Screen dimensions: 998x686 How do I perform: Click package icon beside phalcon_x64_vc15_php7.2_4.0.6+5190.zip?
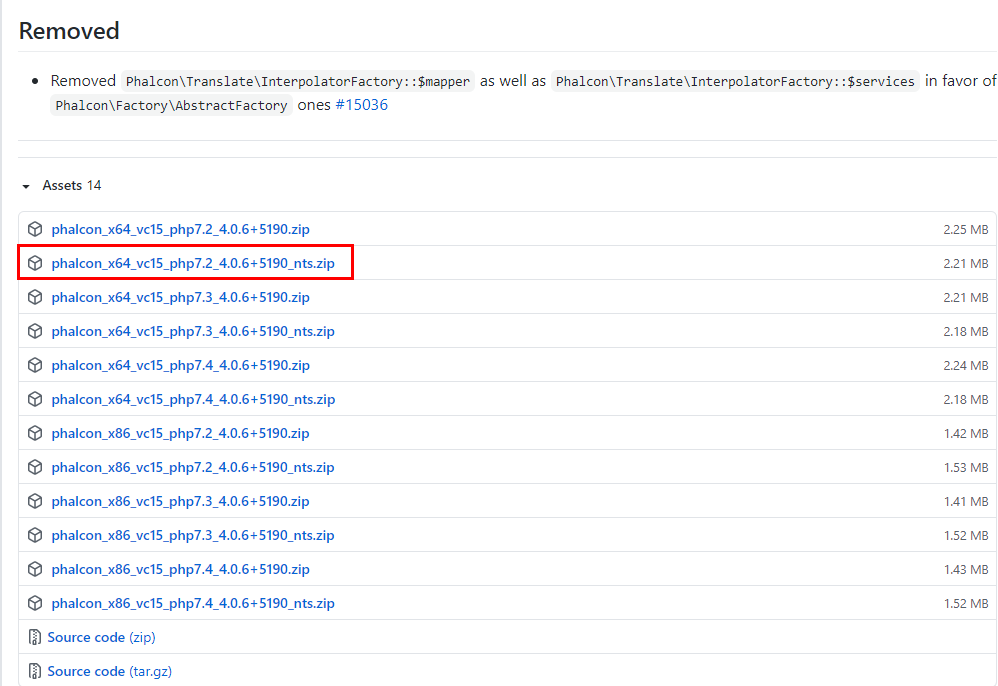(35, 229)
